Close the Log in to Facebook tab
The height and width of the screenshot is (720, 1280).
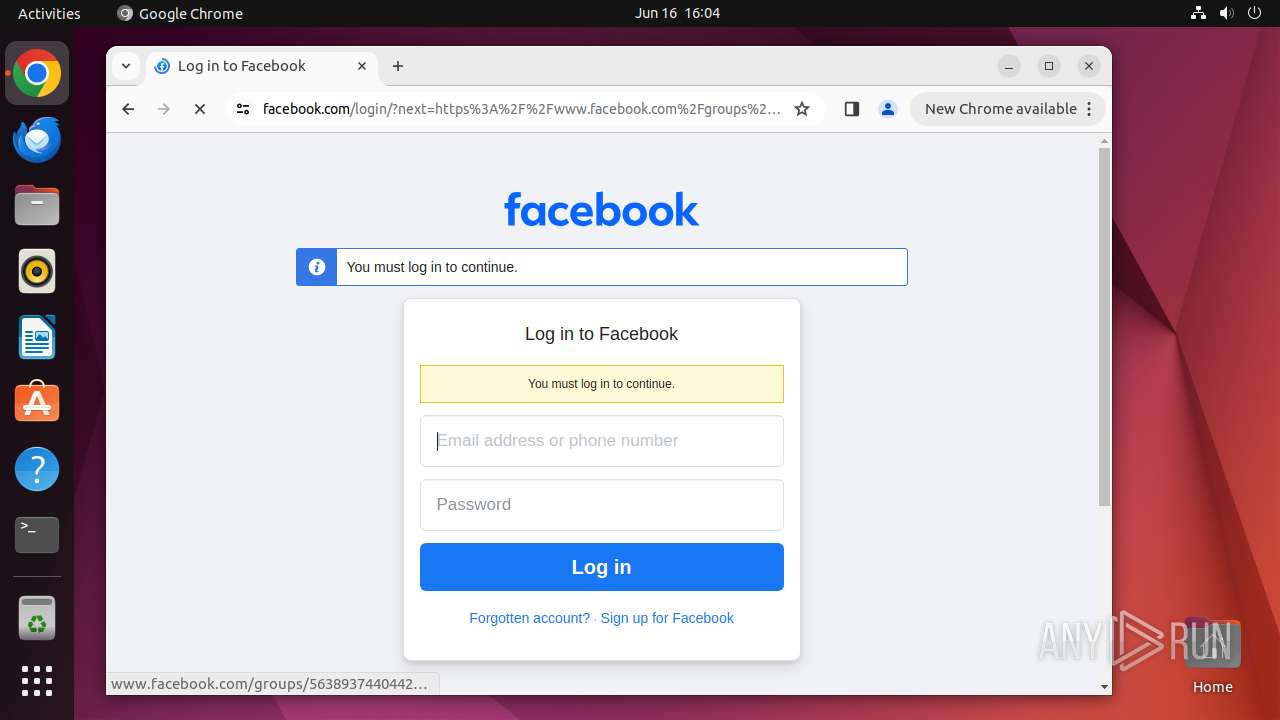(x=362, y=66)
